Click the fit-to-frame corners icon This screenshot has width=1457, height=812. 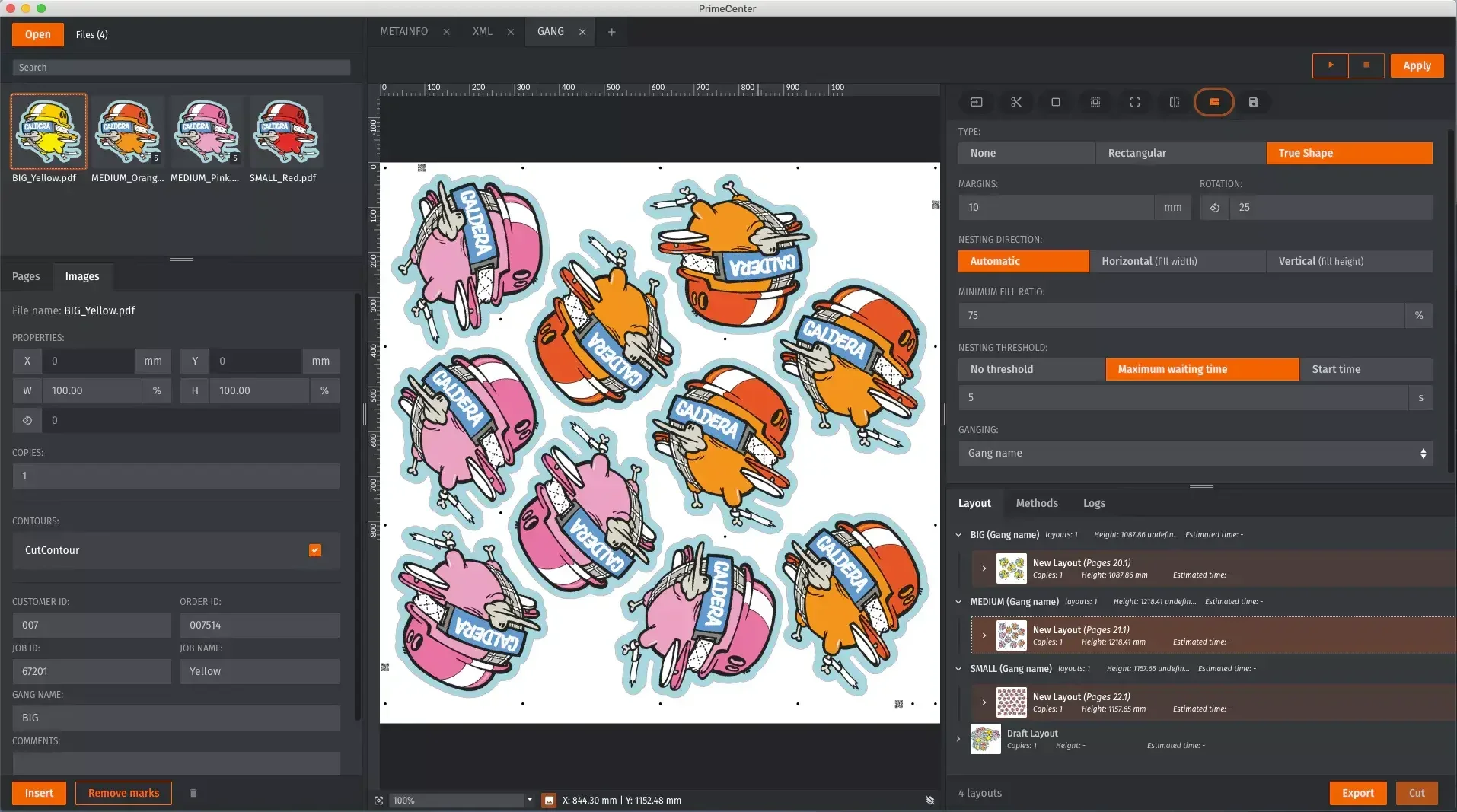(1134, 102)
